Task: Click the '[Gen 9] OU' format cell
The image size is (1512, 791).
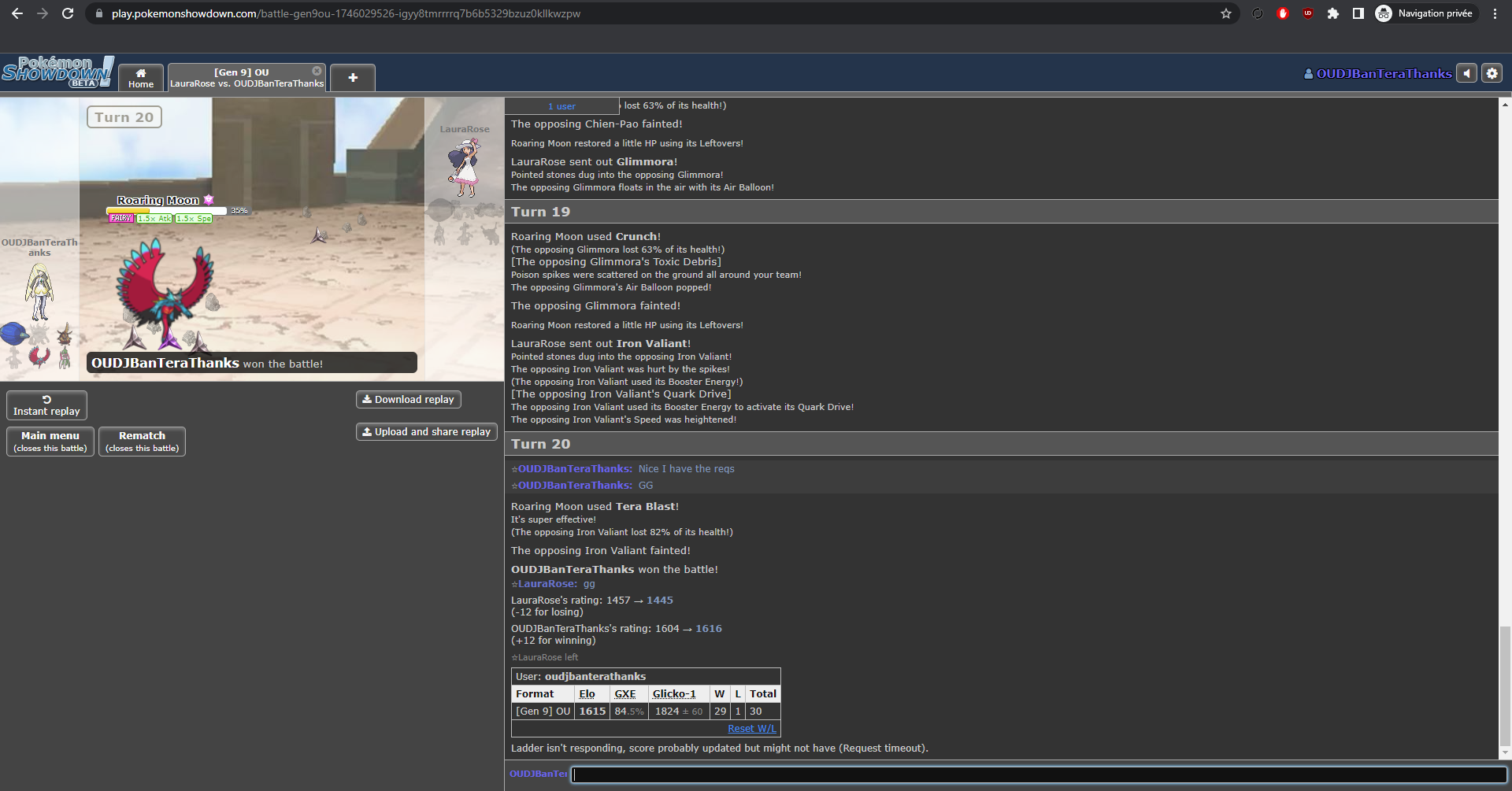Action: tap(543, 712)
